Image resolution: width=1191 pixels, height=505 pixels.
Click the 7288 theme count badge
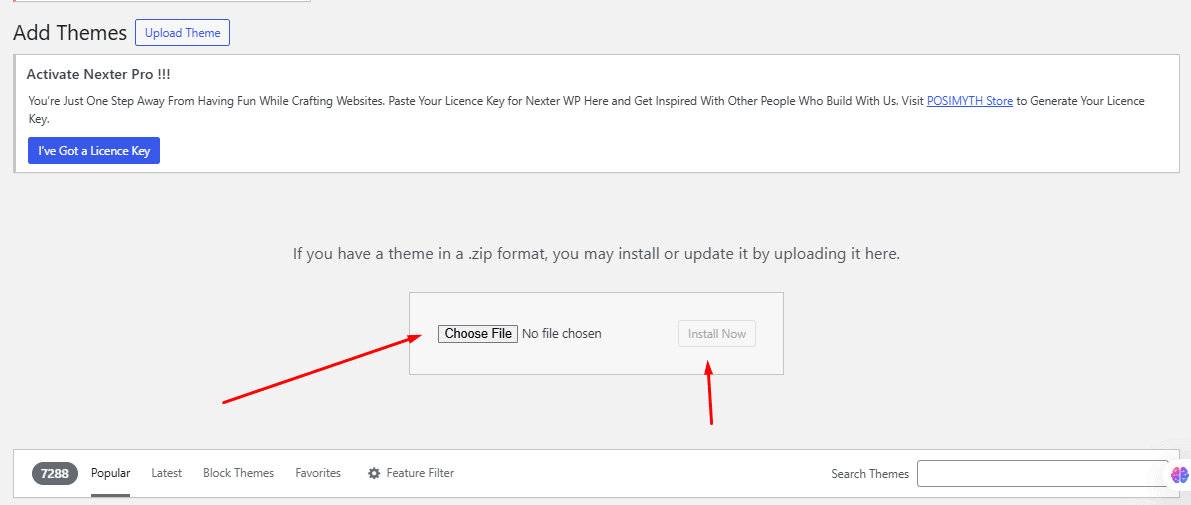[x=55, y=473]
